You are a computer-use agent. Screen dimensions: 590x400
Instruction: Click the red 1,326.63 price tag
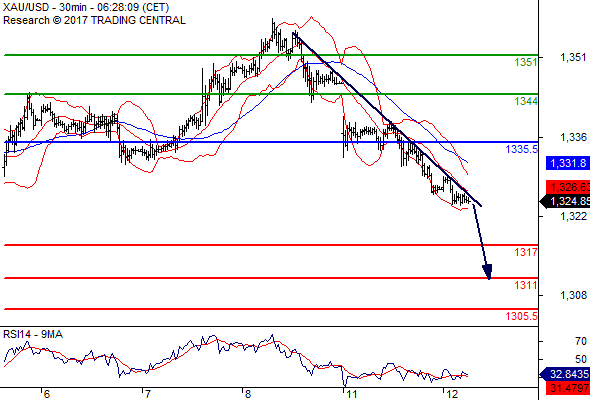pyautogui.click(x=568, y=187)
